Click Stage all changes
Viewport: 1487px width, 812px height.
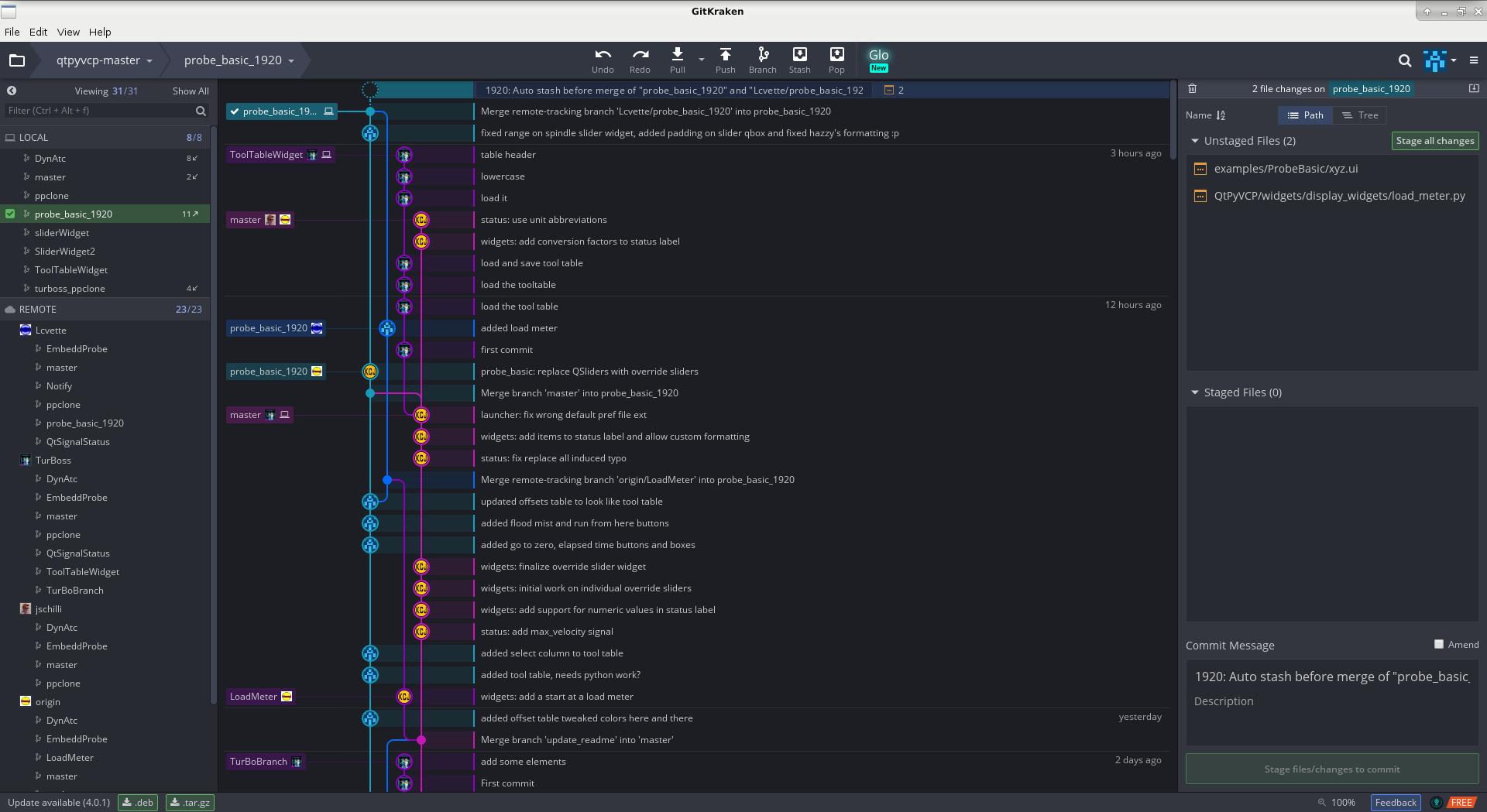pyautogui.click(x=1435, y=141)
